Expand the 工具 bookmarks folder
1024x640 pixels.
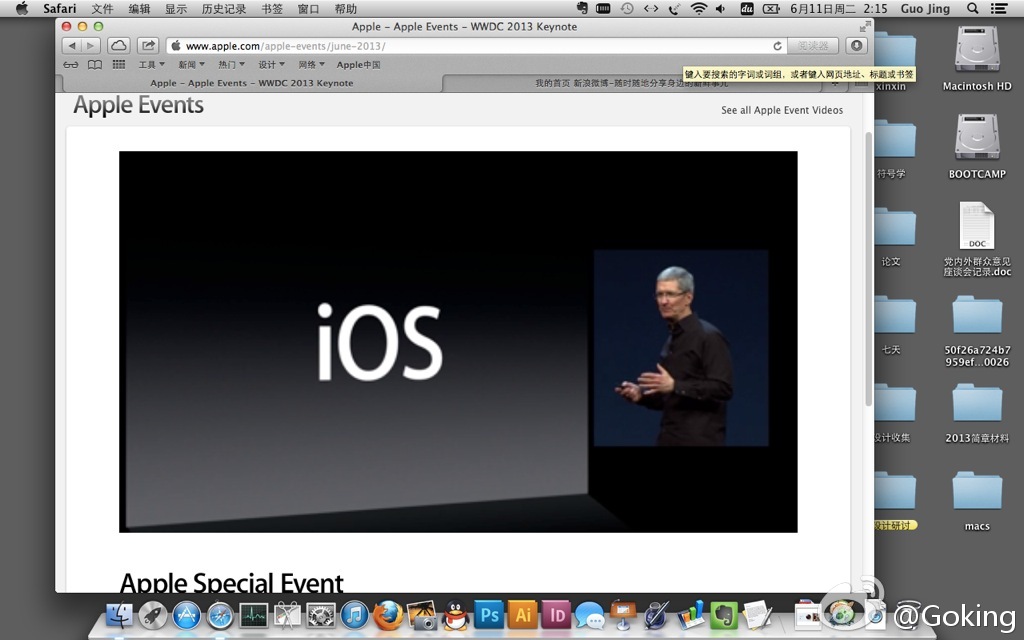pyautogui.click(x=152, y=65)
